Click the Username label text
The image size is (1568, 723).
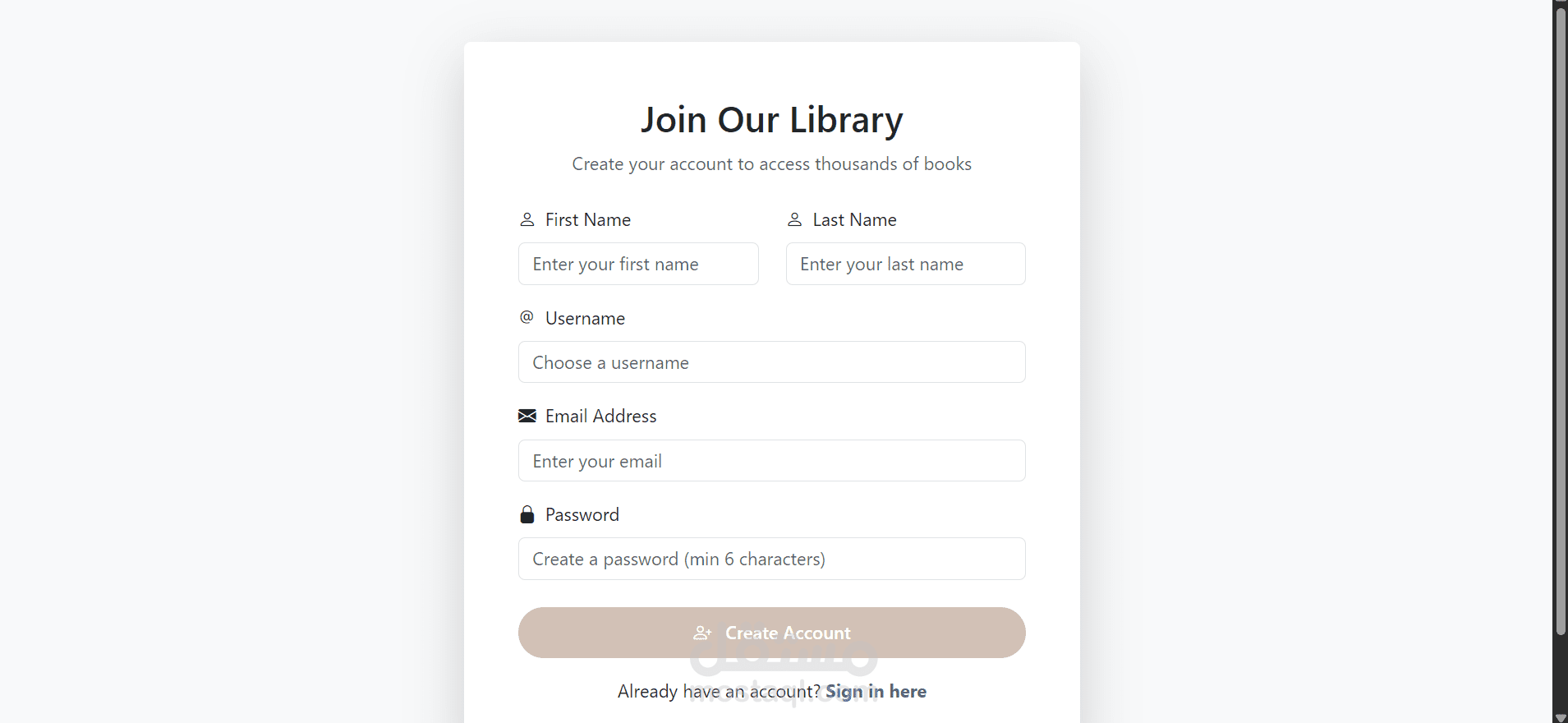[x=585, y=319]
